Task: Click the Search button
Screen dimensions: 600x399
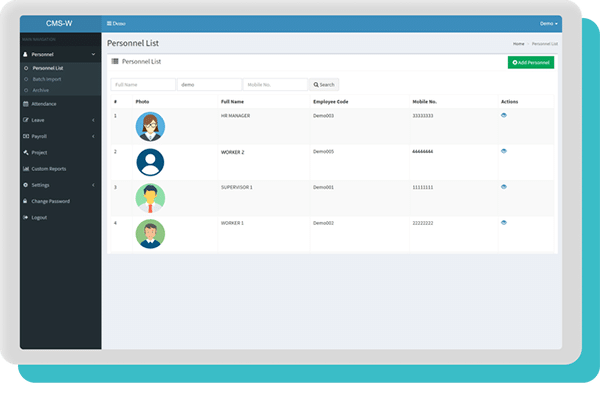Action: click(324, 85)
